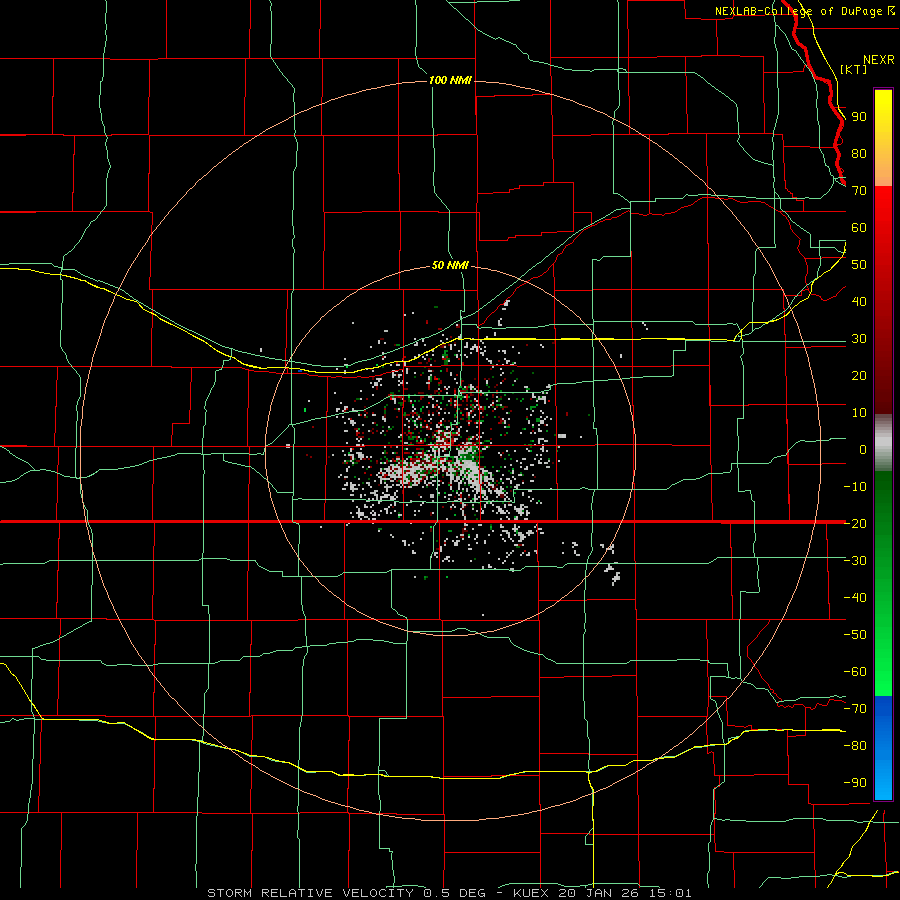Click the 90 value on velocity scale
The width and height of the screenshot is (900, 900).
[859, 117]
